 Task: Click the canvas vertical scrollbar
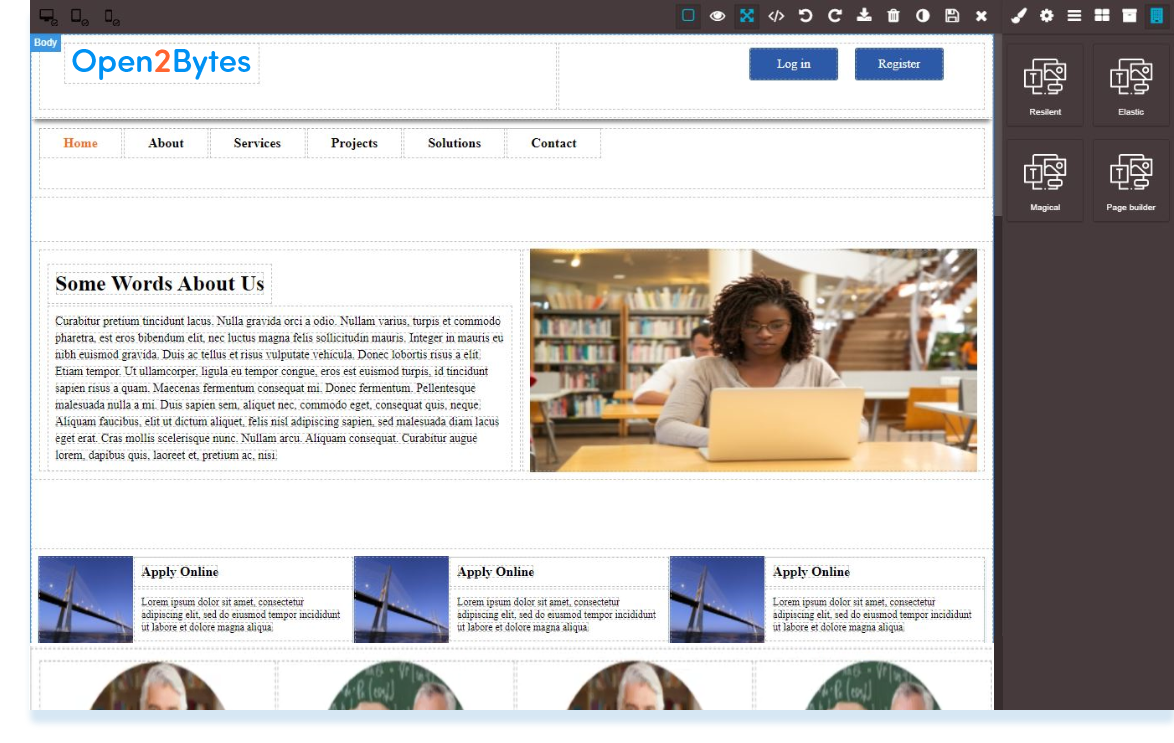998,127
